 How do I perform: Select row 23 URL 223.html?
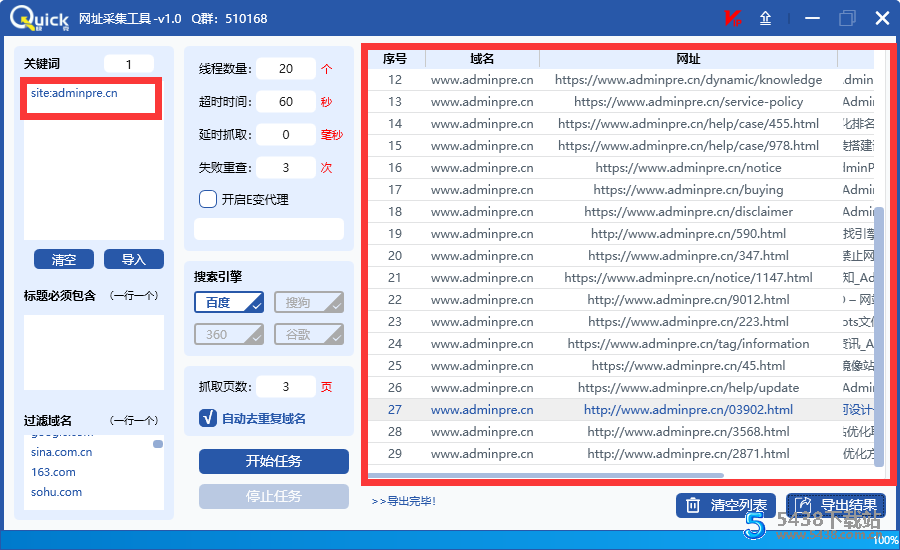point(688,322)
